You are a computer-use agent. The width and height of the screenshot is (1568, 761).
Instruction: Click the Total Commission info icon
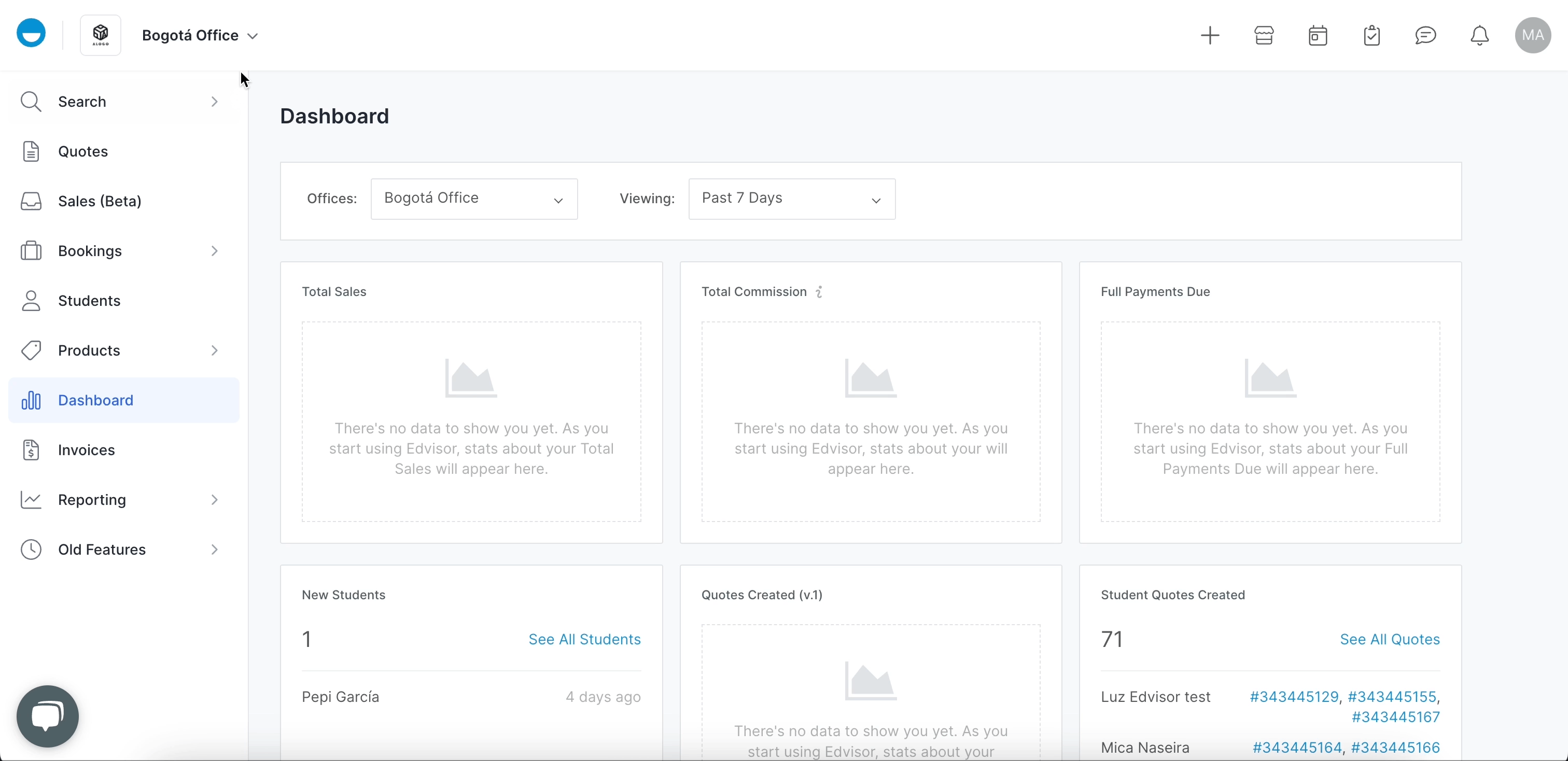pyautogui.click(x=819, y=292)
